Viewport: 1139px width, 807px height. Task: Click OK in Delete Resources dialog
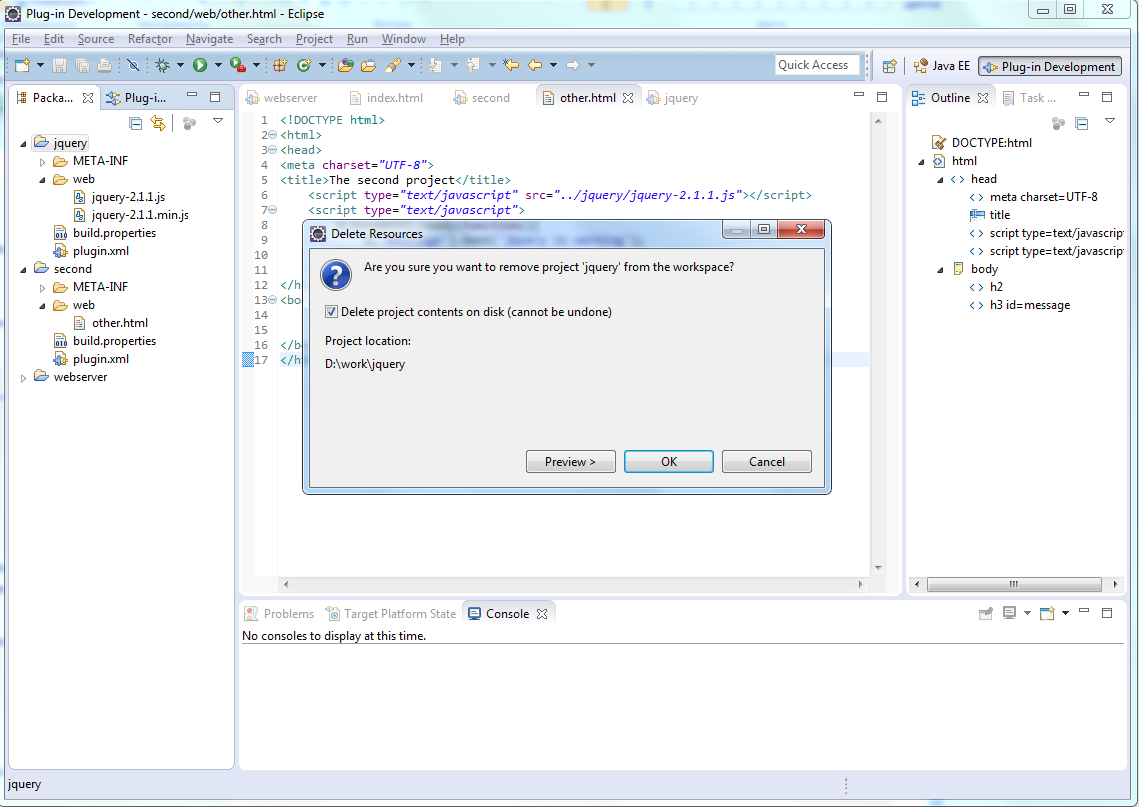coord(668,462)
